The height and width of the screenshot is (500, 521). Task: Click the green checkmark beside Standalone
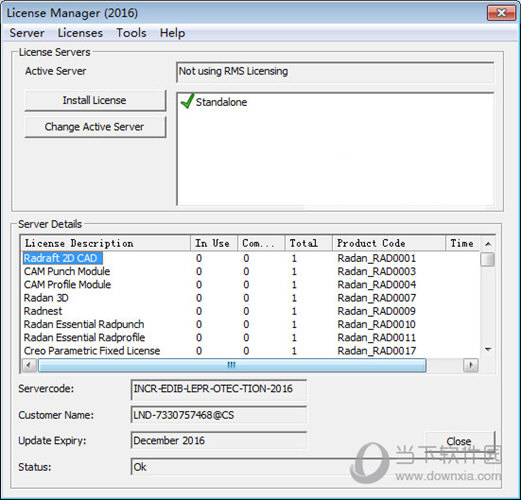click(x=187, y=101)
